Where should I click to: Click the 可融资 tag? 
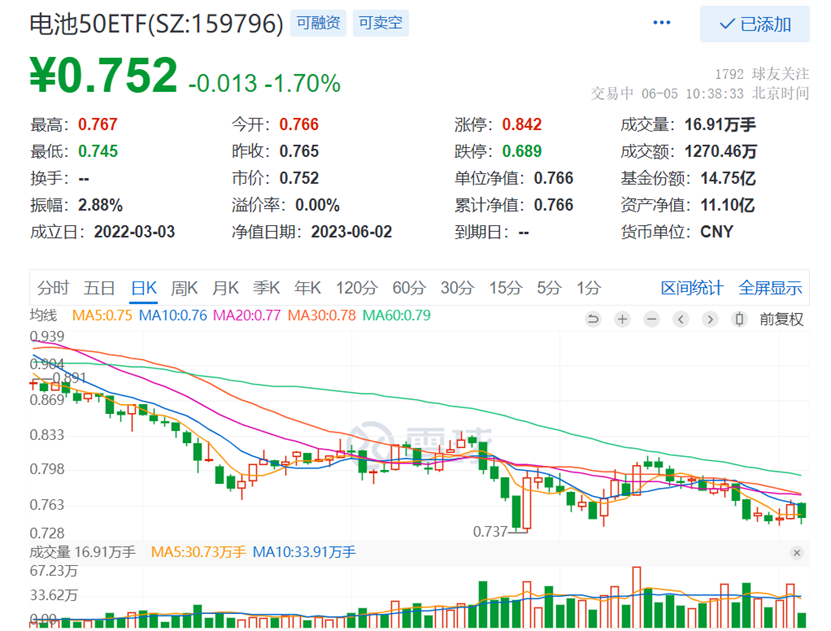click(318, 23)
